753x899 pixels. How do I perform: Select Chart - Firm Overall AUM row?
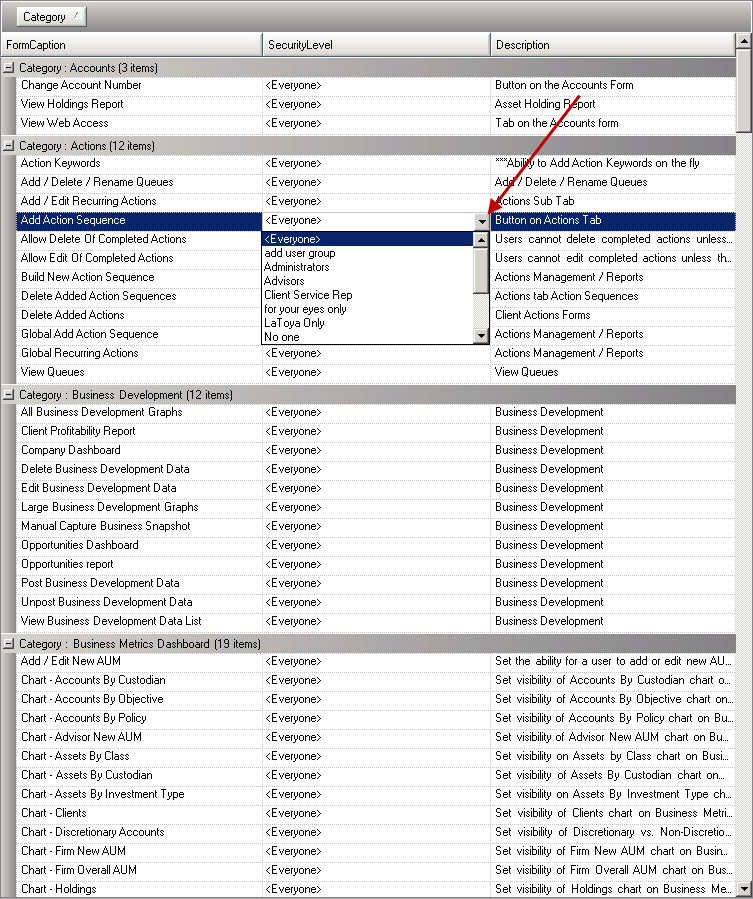(376, 870)
